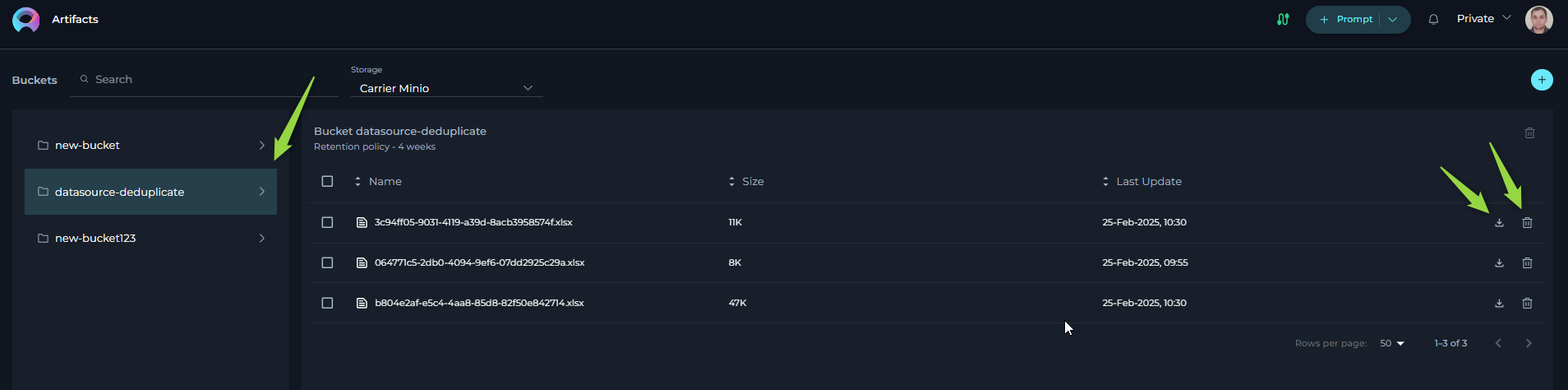Download the 064771c5 xlsx file
Screen dimensions: 1568x390
[1499, 263]
